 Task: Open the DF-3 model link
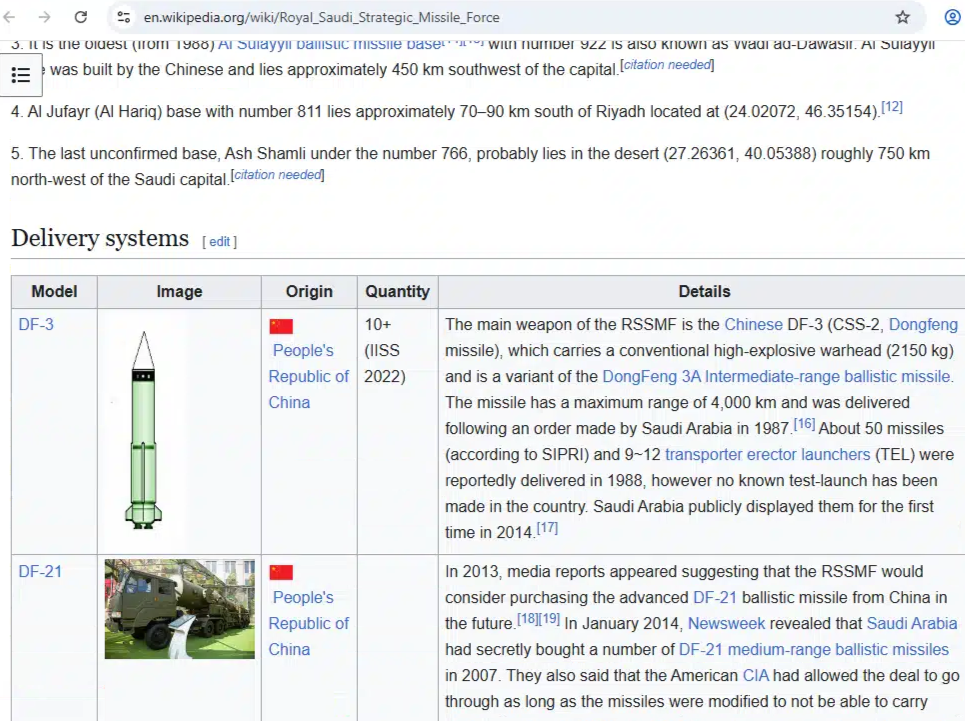click(36, 324)
